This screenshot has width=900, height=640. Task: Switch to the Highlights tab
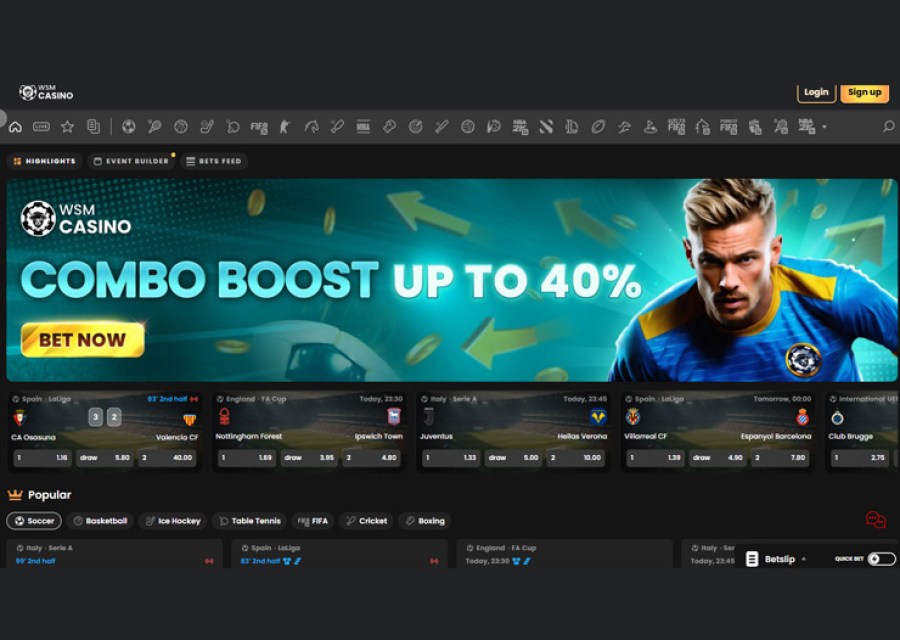tap(45, 161)
